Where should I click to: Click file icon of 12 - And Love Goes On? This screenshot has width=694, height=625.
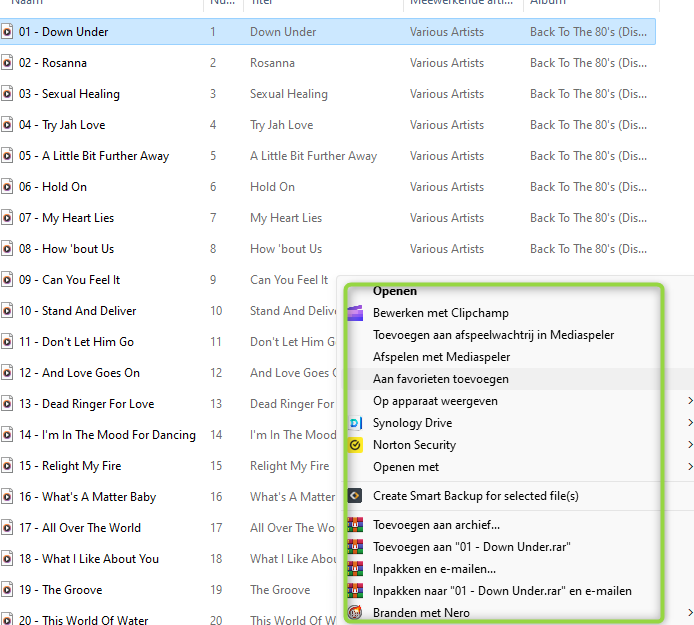coord(7,373)
